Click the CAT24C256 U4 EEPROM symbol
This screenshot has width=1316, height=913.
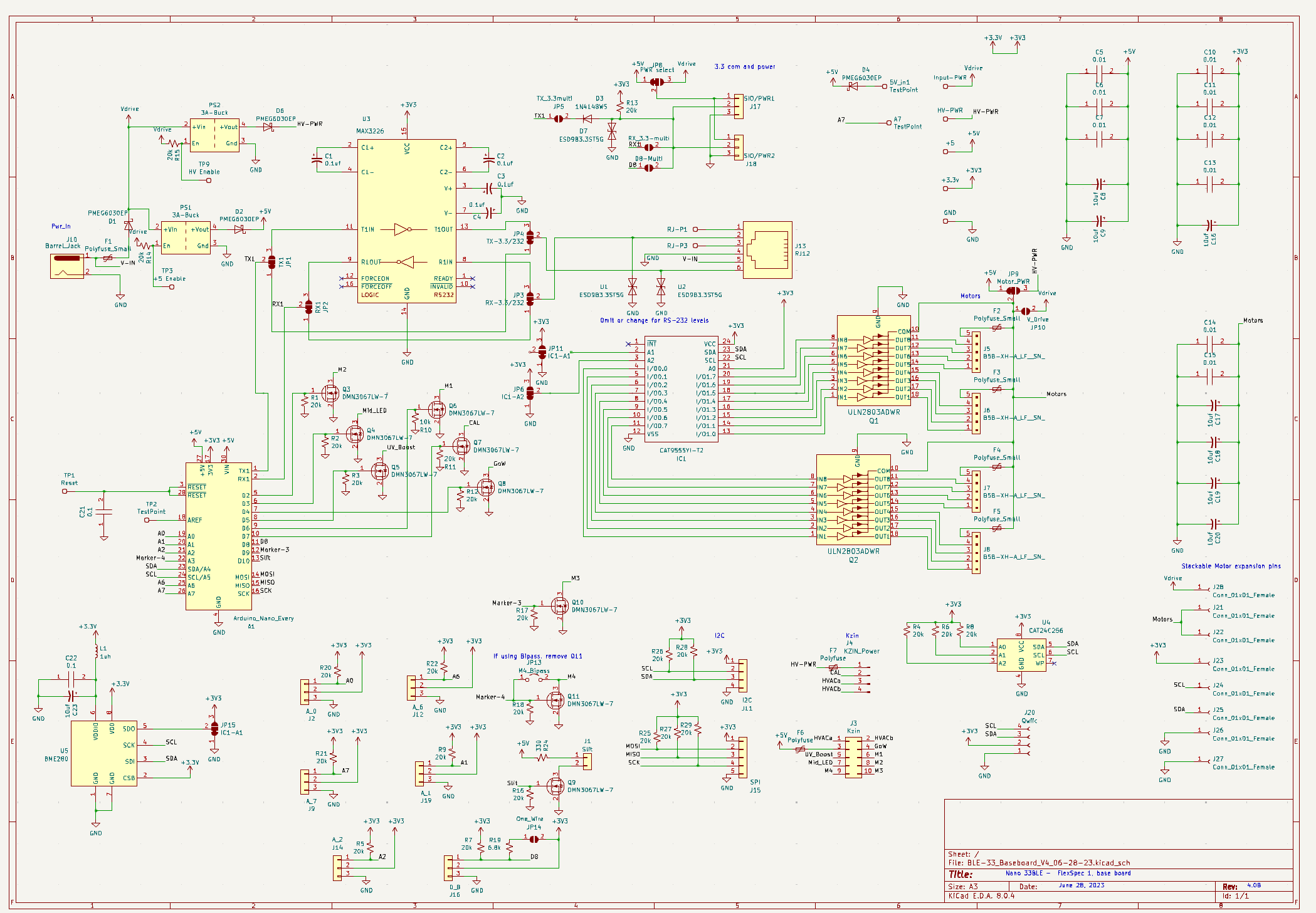[1021, 655]
